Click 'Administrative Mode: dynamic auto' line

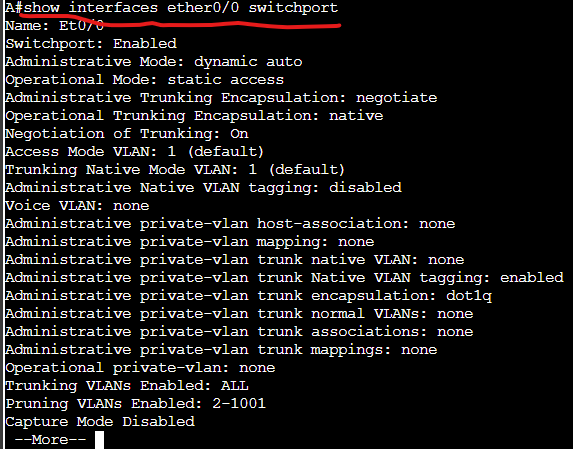point(153,62)
